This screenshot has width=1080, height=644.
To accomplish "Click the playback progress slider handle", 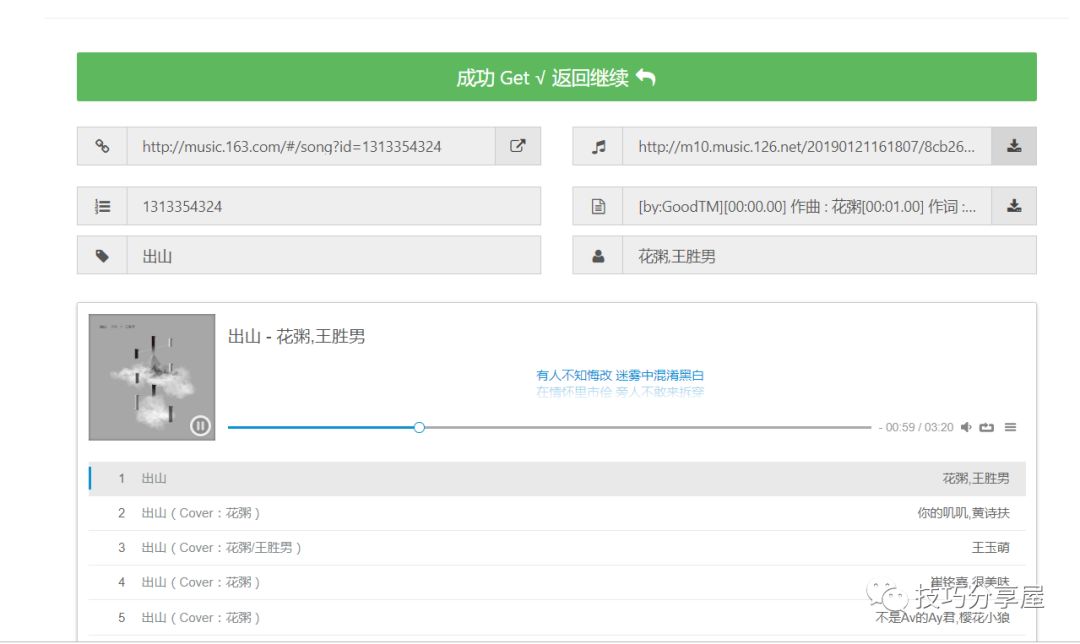I will [x=419, y=428].
